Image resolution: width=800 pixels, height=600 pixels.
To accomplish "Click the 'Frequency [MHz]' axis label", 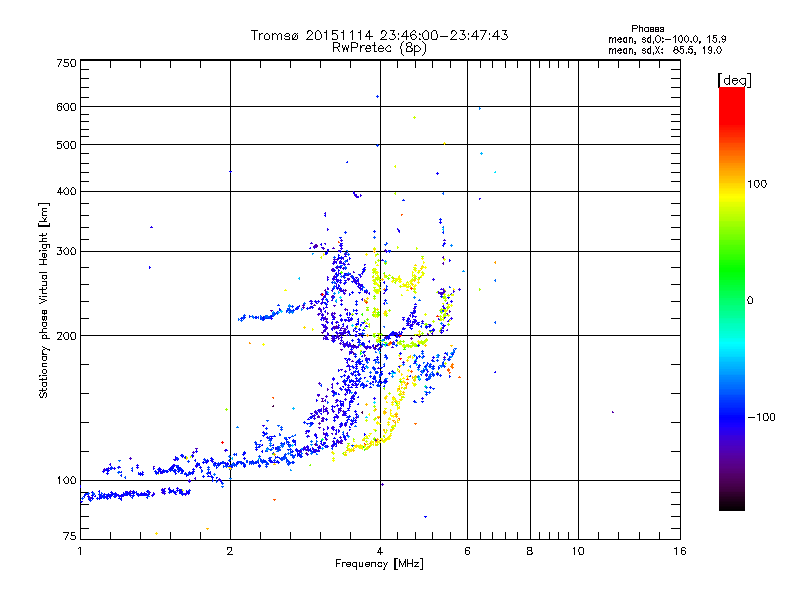I will tap(379, 564).
